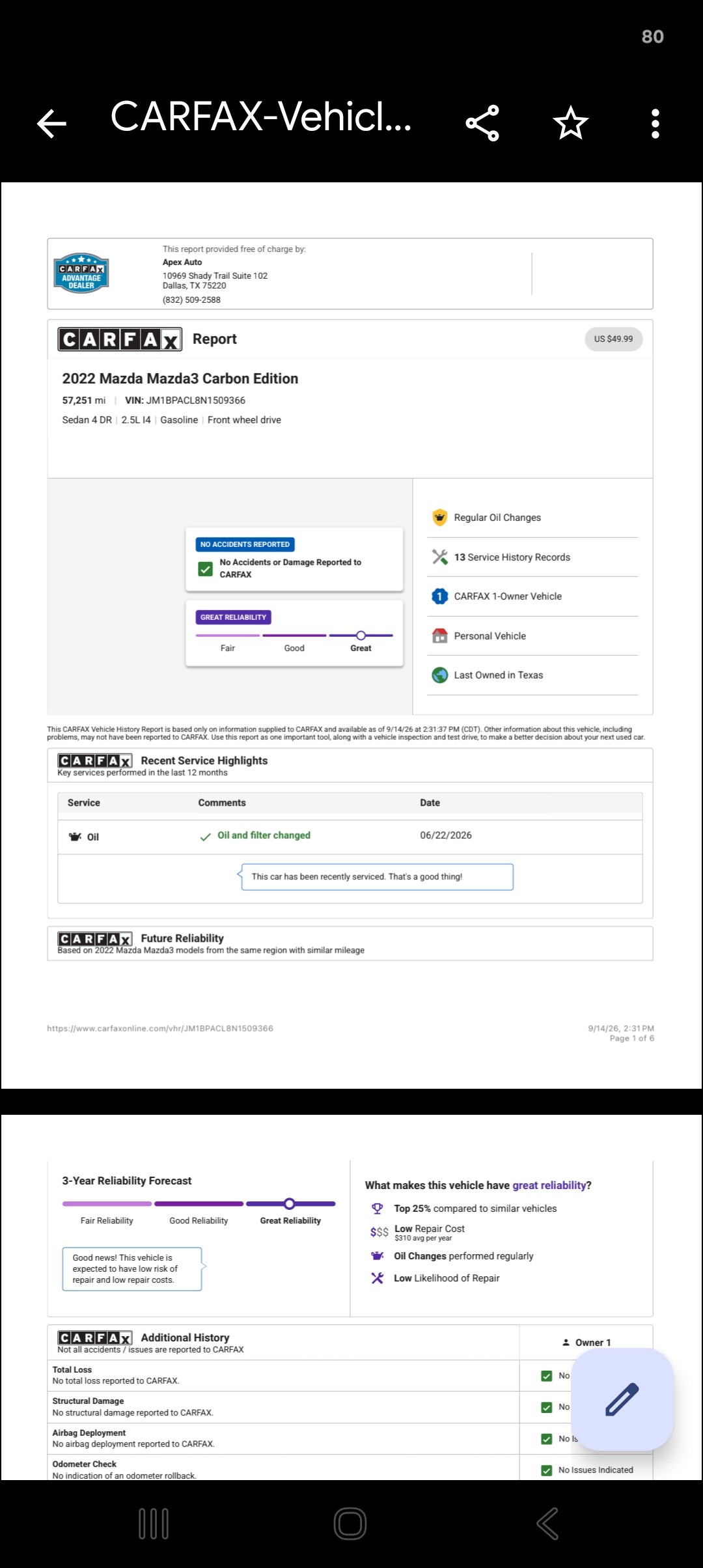Open the carfaxonline.com report URL

(x=160, y=1029)
